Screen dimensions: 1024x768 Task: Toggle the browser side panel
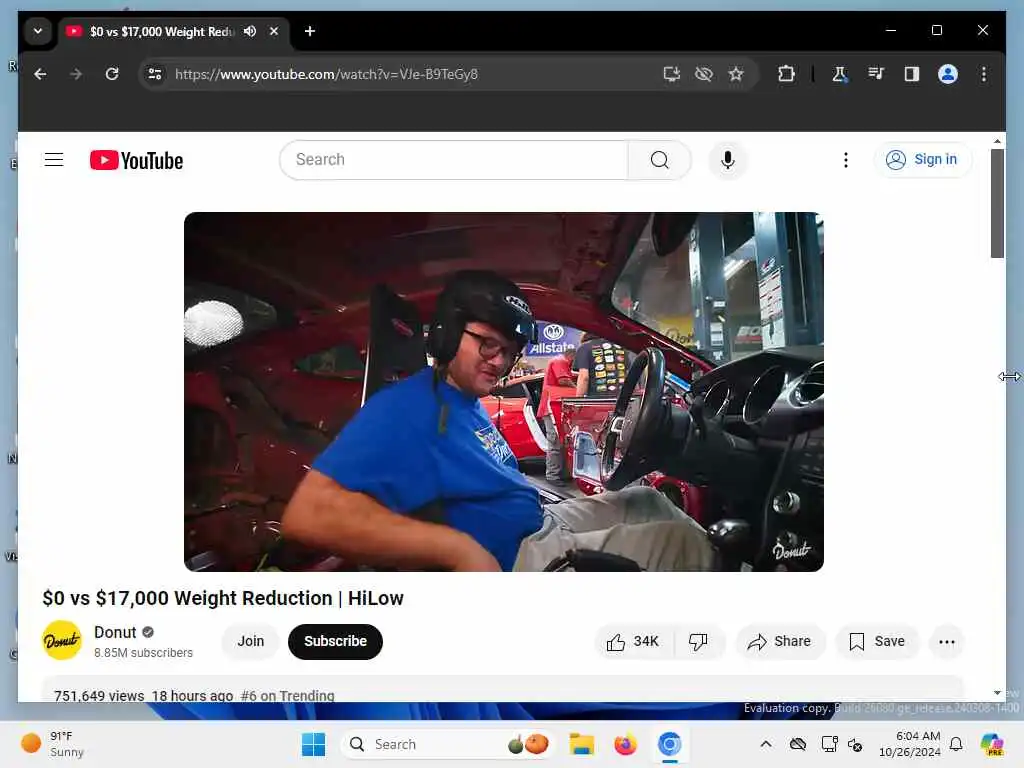point(912,74)
